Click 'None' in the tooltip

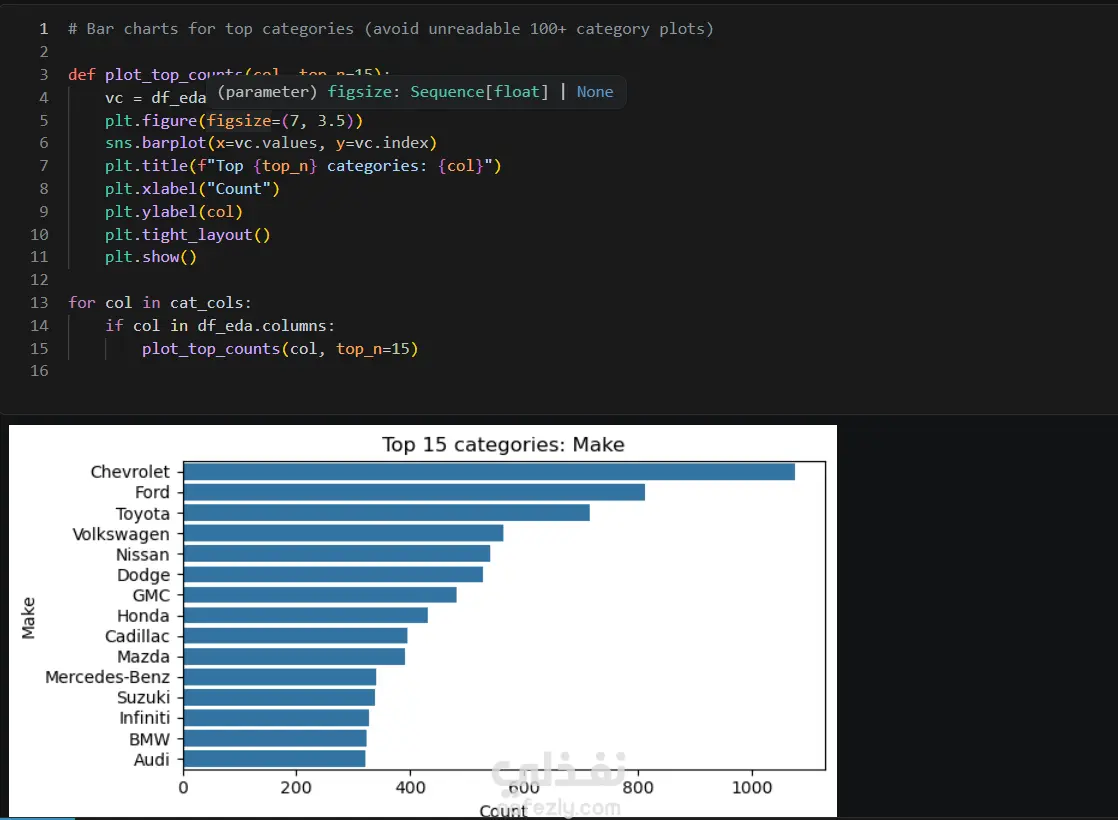click(595, 92)
